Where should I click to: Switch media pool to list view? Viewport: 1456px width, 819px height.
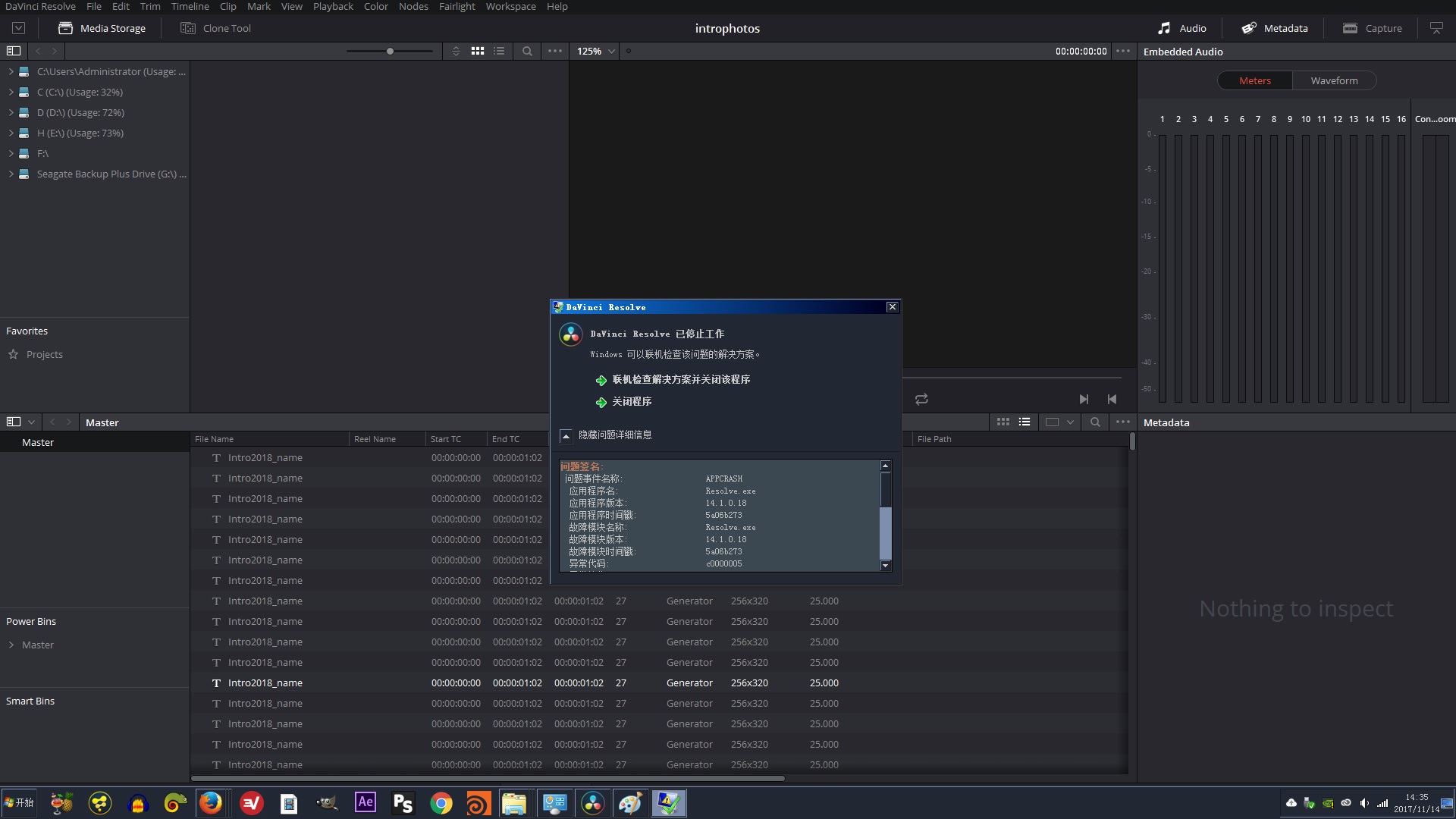pyautogui.click(x=1025, y=422)
